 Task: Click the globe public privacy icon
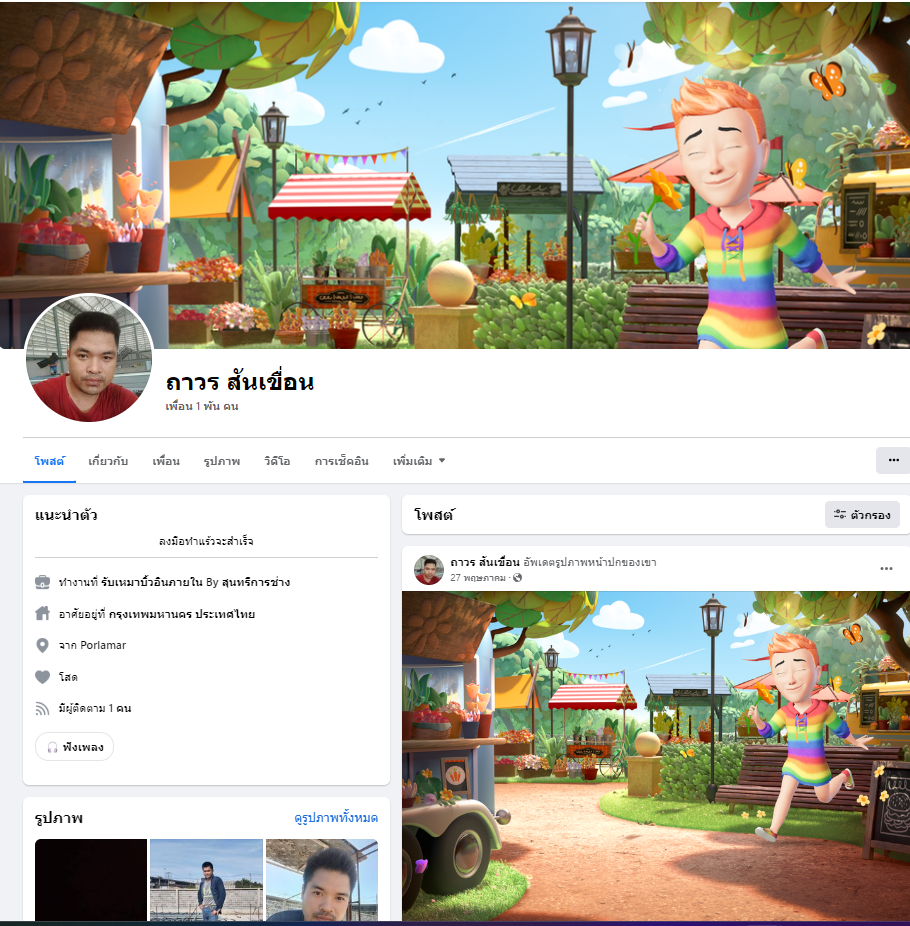517,578
